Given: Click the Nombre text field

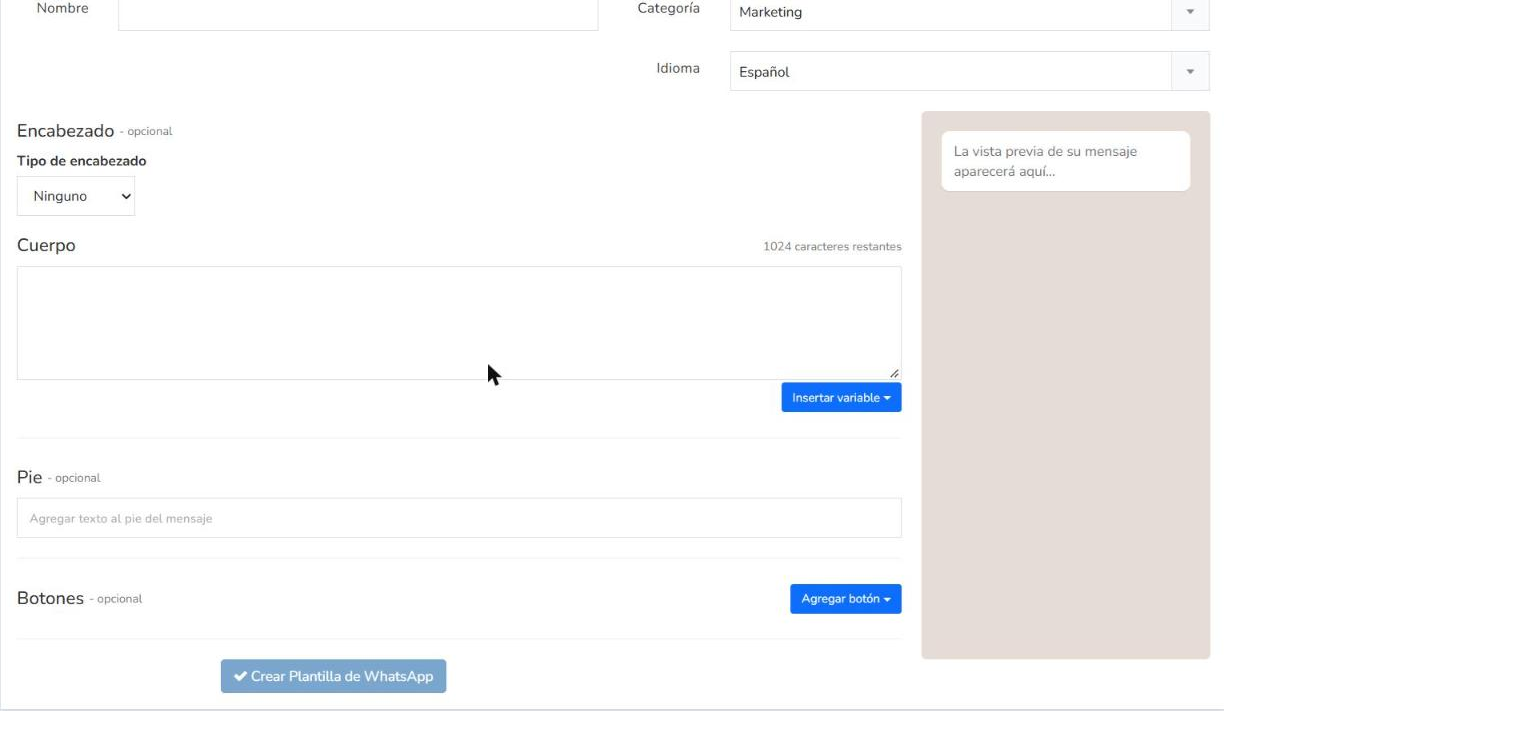Looking at the screenshot, I should click(x=358, y=14).
